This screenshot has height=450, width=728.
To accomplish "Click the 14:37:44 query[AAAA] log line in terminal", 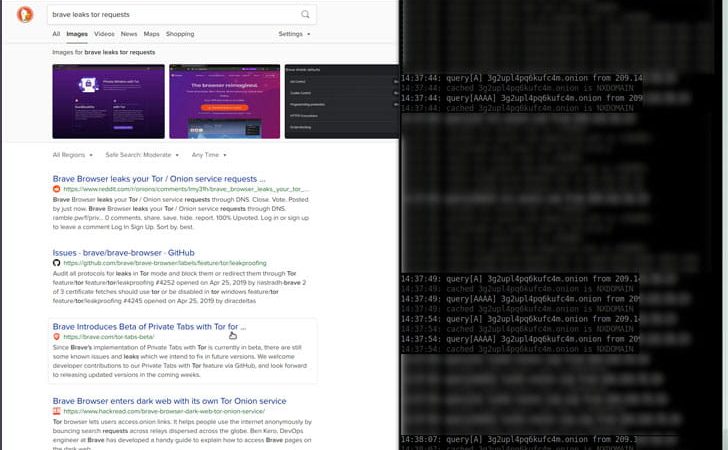I will (522, 98).
